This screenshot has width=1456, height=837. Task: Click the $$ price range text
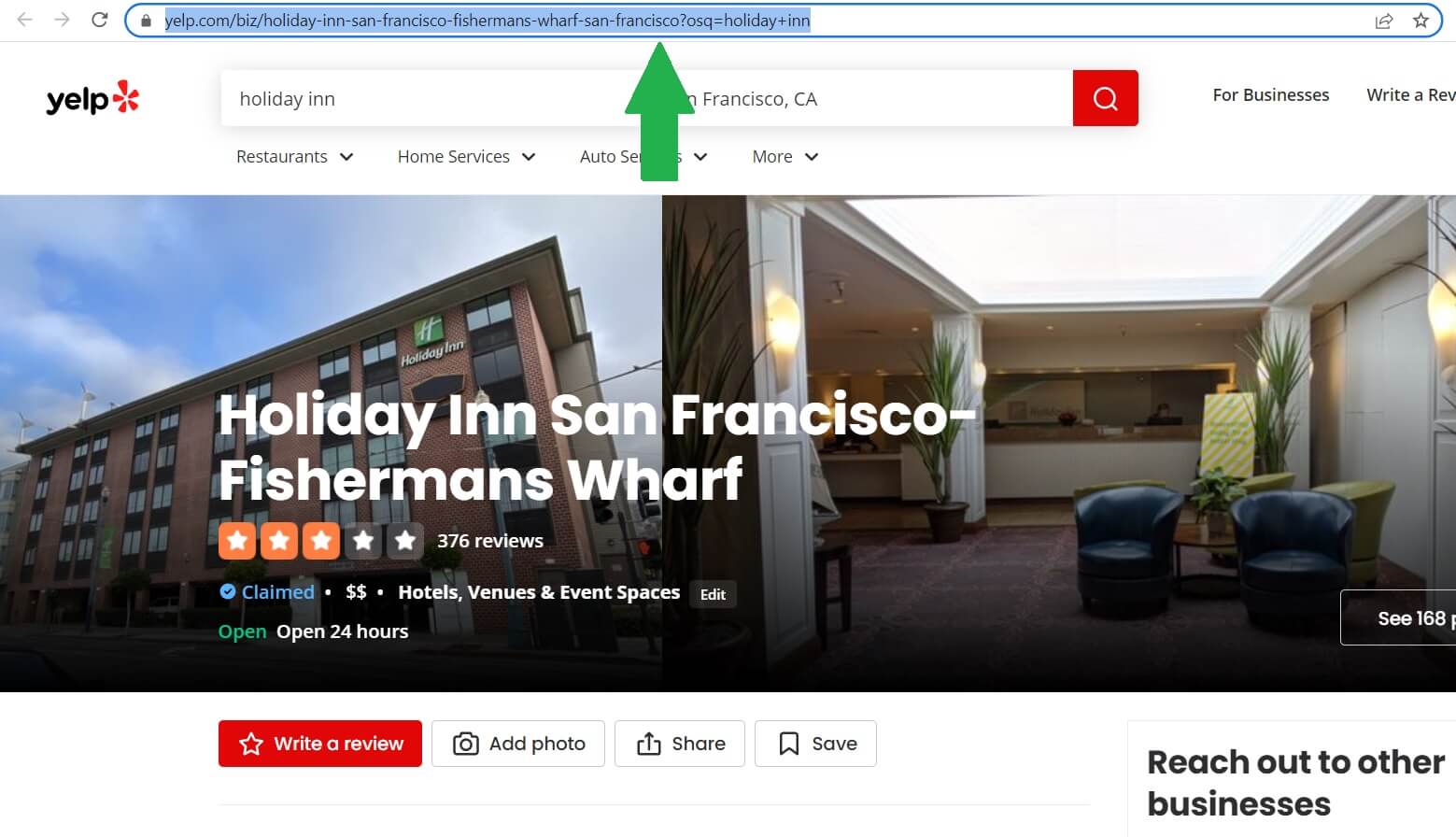356,592
